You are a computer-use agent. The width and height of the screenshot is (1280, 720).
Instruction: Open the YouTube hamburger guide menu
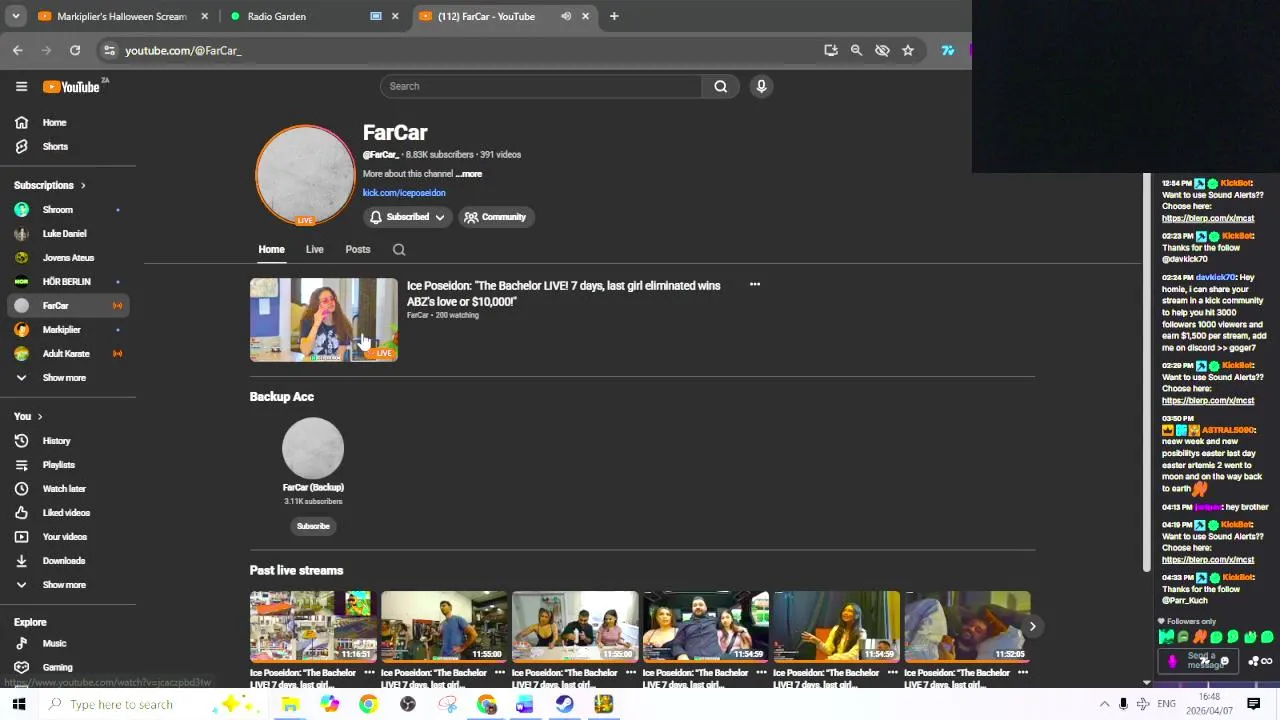pyautogui.click(x=21, y=87)
